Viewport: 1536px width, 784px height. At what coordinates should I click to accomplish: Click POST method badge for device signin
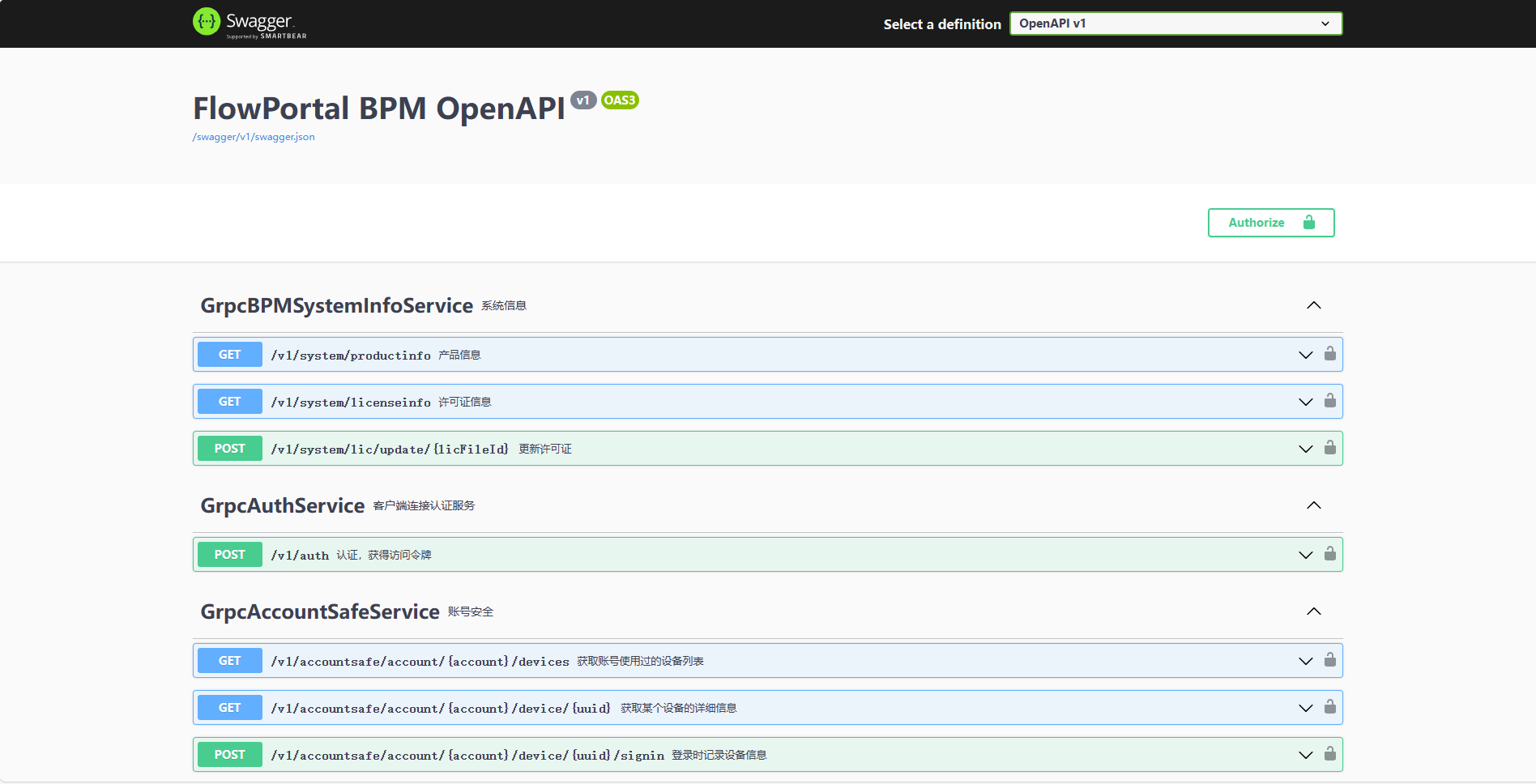click(x=229, y=755)
